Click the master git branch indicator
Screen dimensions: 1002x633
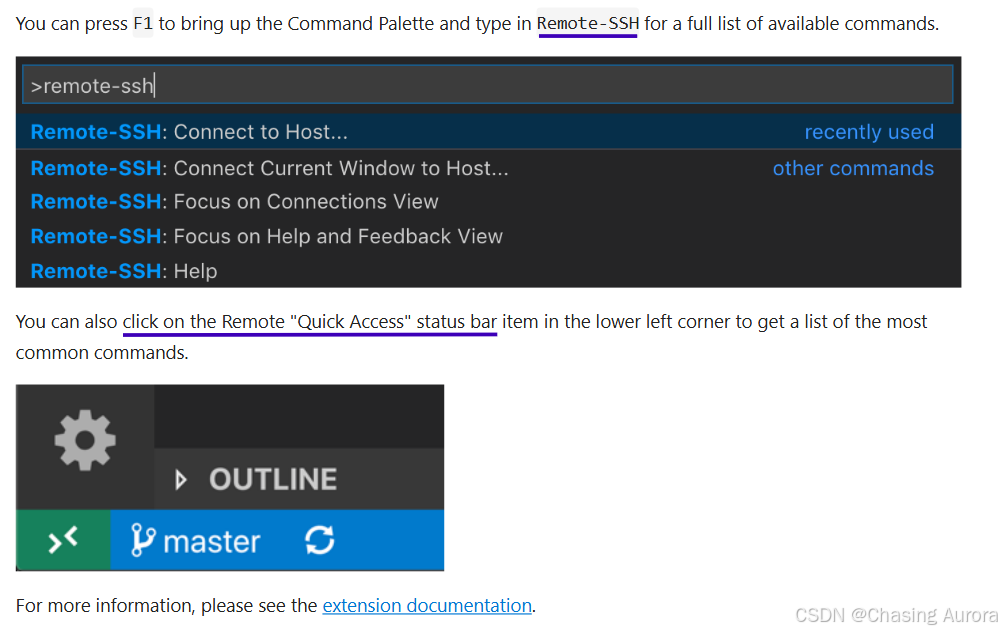click(195, 541)
